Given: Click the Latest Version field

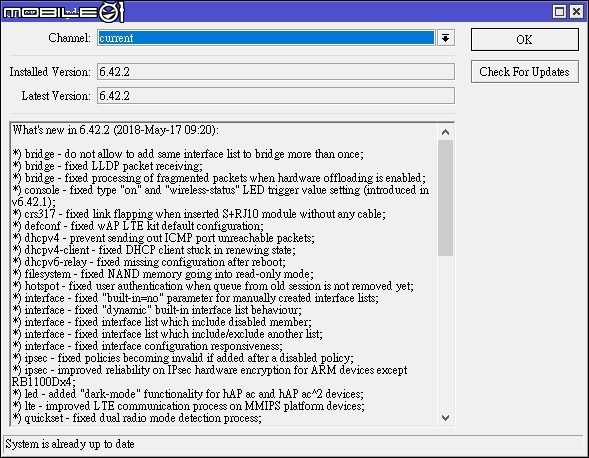Looking at the screenshot, I should (276, 95).
